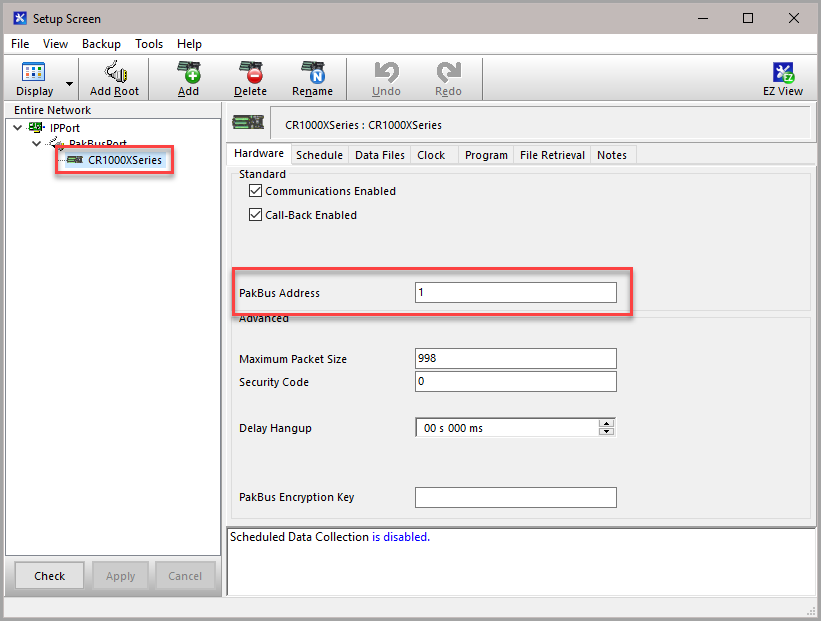Click the Add device icon
The height and width of the screenshot is (621, 821).
188,72
